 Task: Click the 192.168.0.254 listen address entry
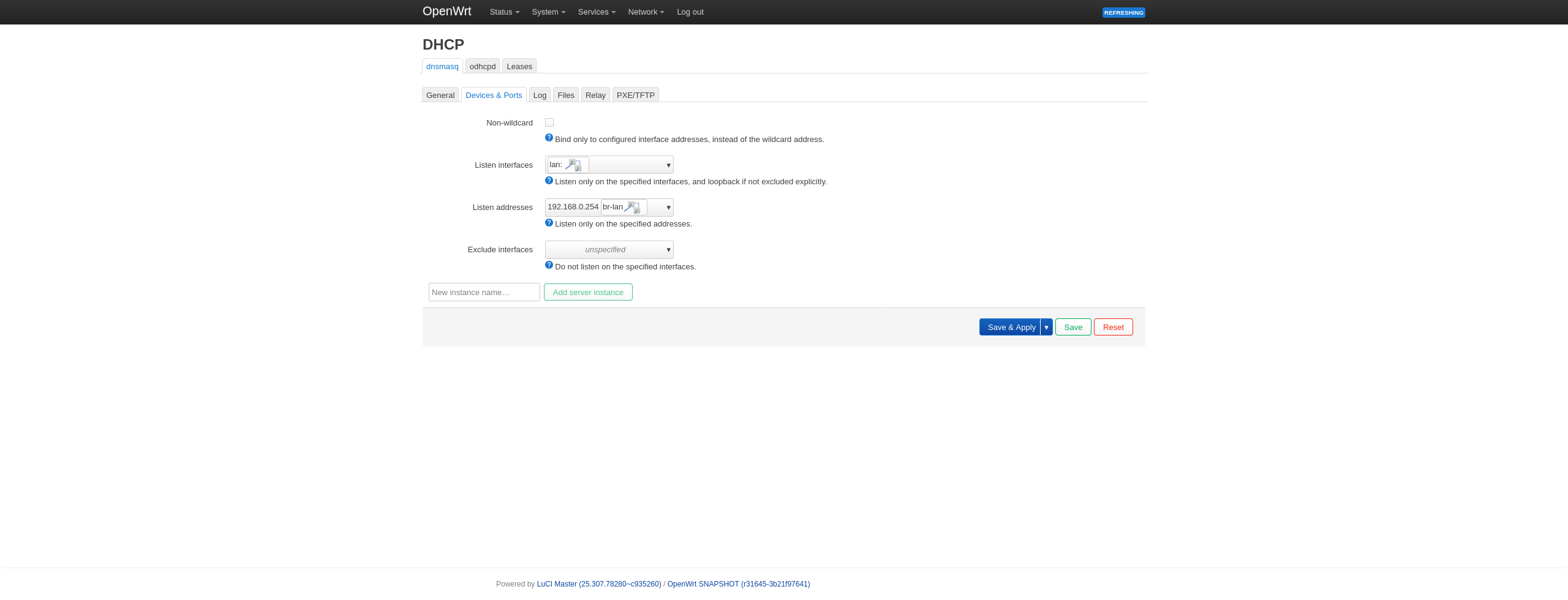click(x=573, y=207)
